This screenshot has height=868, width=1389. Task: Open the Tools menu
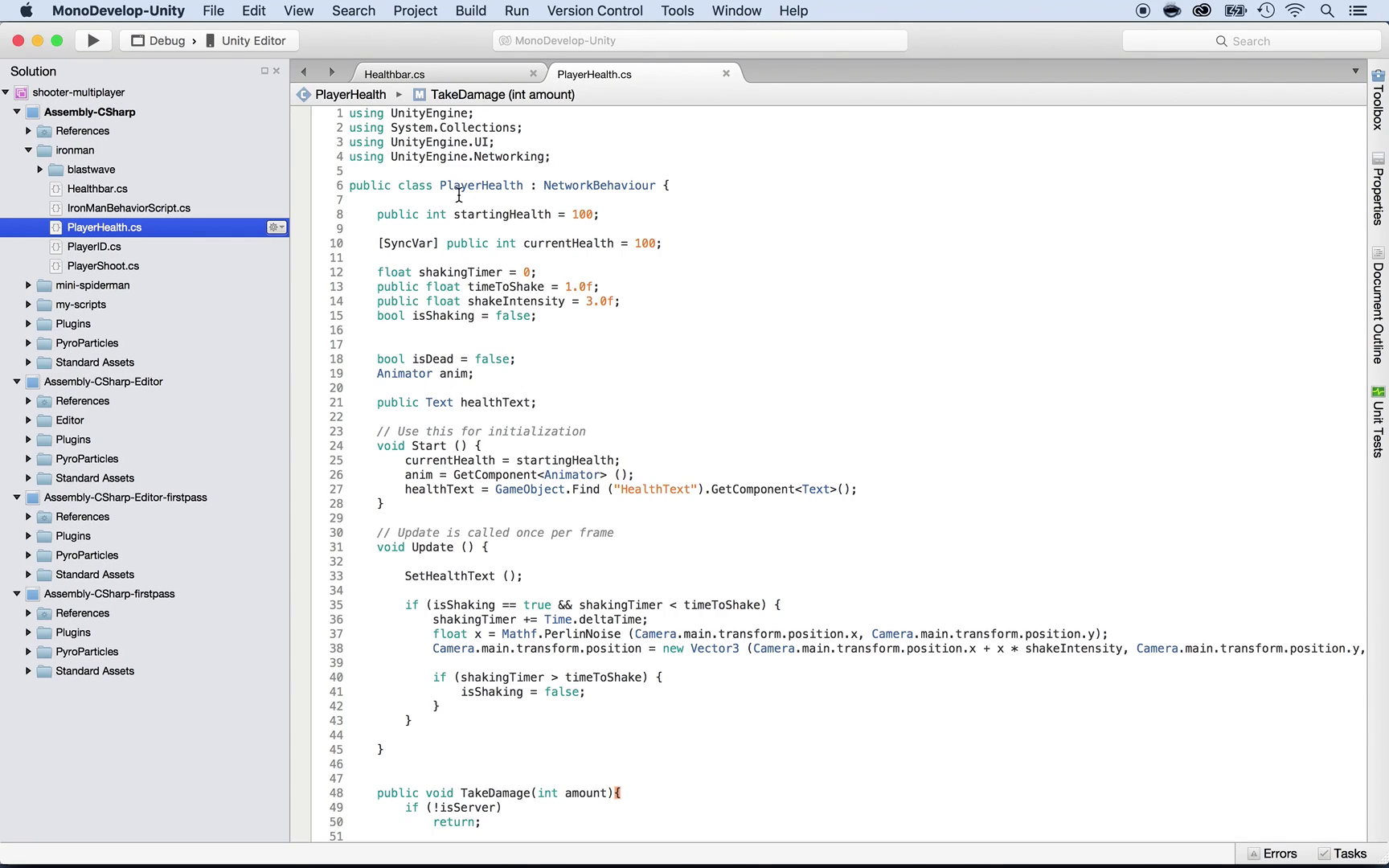(677, 10)
